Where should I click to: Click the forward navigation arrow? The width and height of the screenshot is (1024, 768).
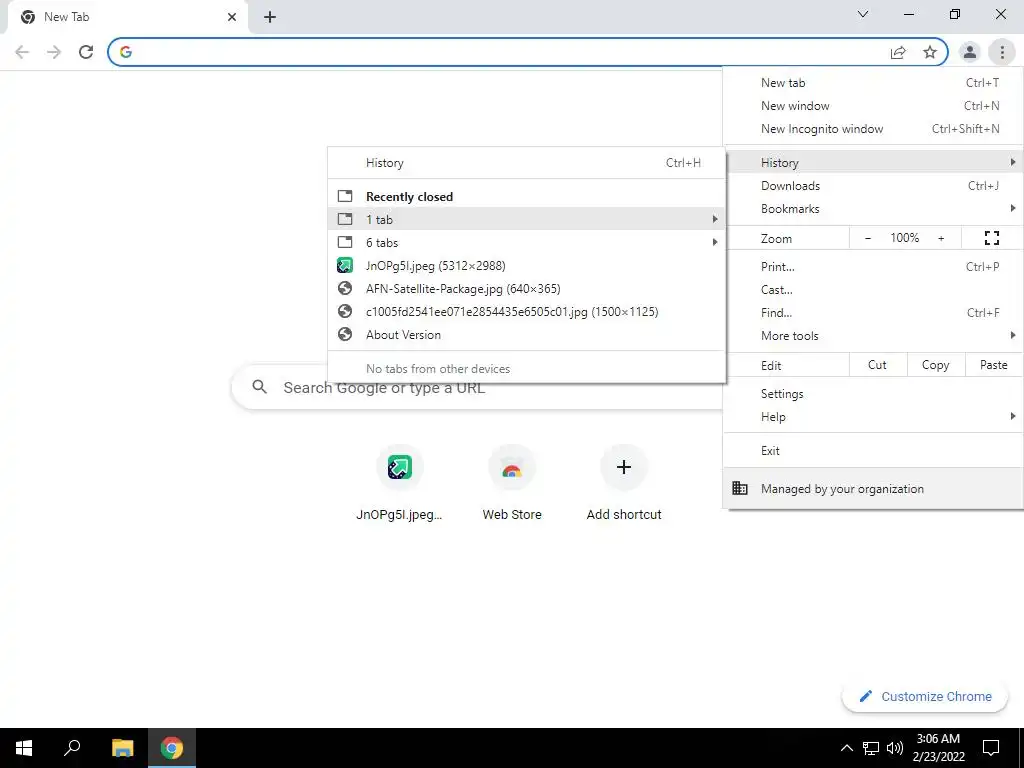coord(54,52)
